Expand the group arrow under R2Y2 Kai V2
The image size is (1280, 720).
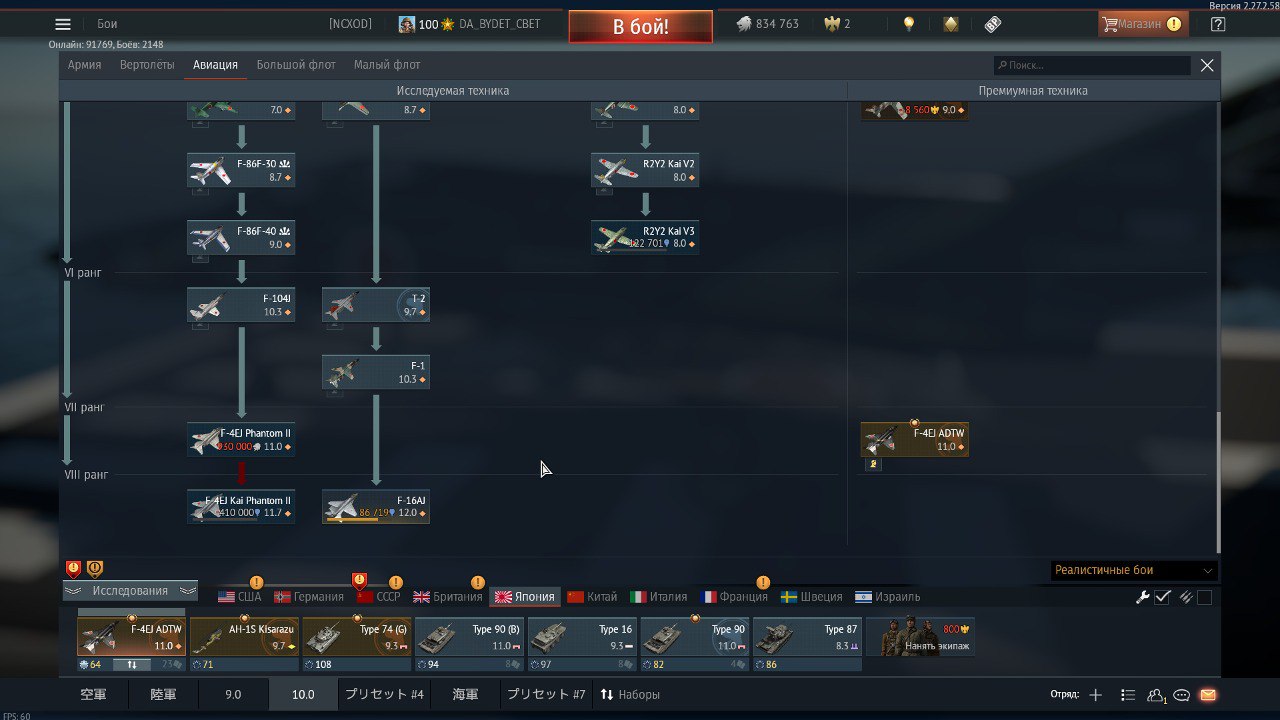click(604, 190)
